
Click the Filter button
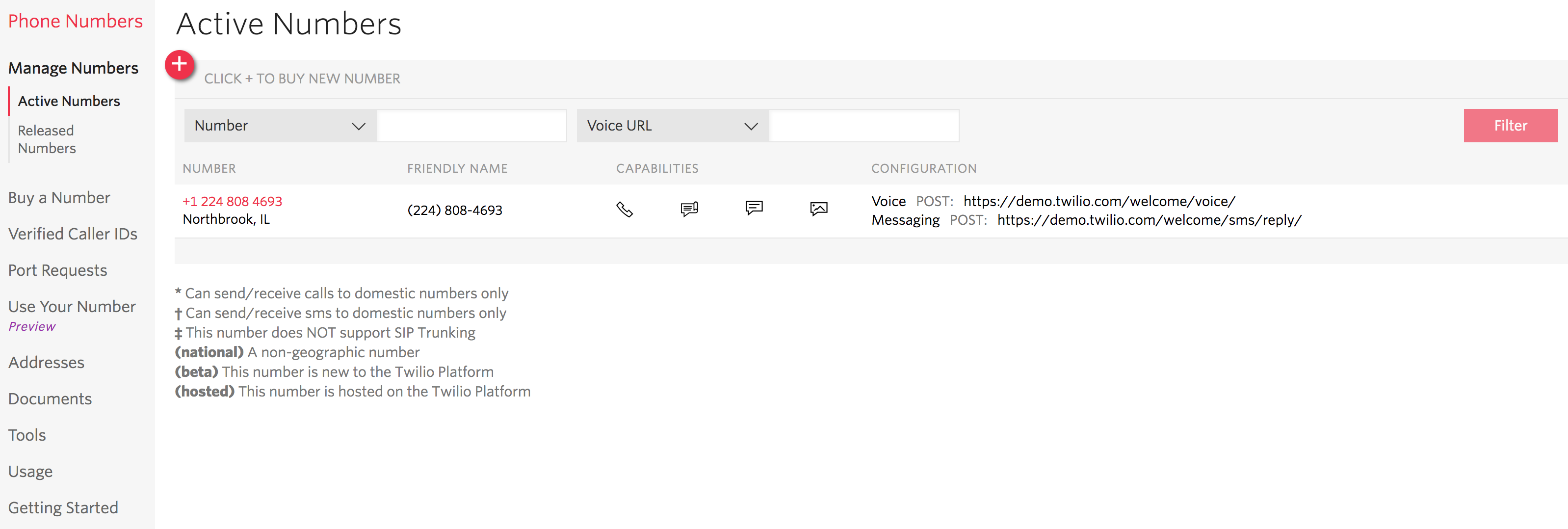click(x=1510, y=126)
